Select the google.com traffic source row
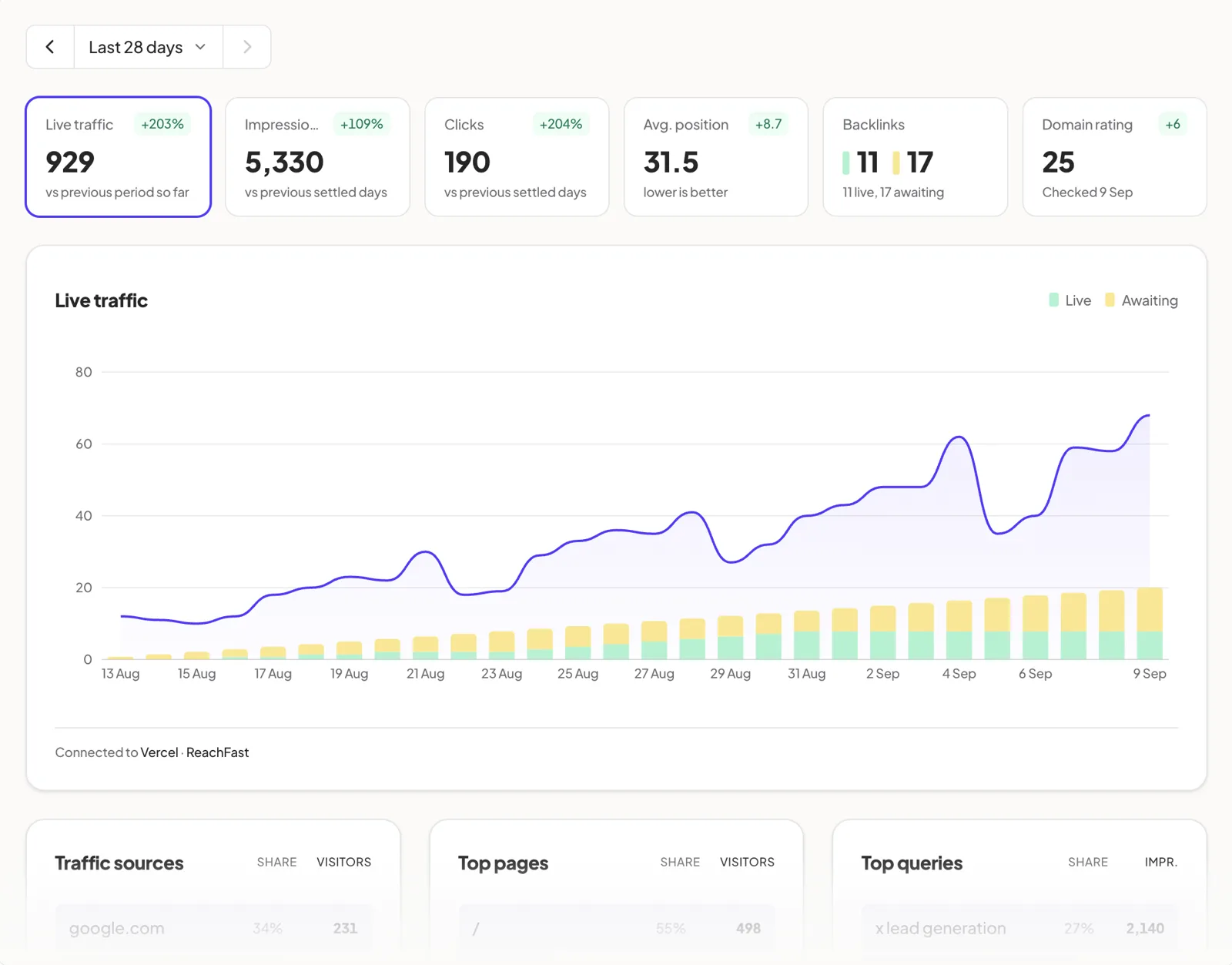The image size is (1232, 965). click(214, 928)
